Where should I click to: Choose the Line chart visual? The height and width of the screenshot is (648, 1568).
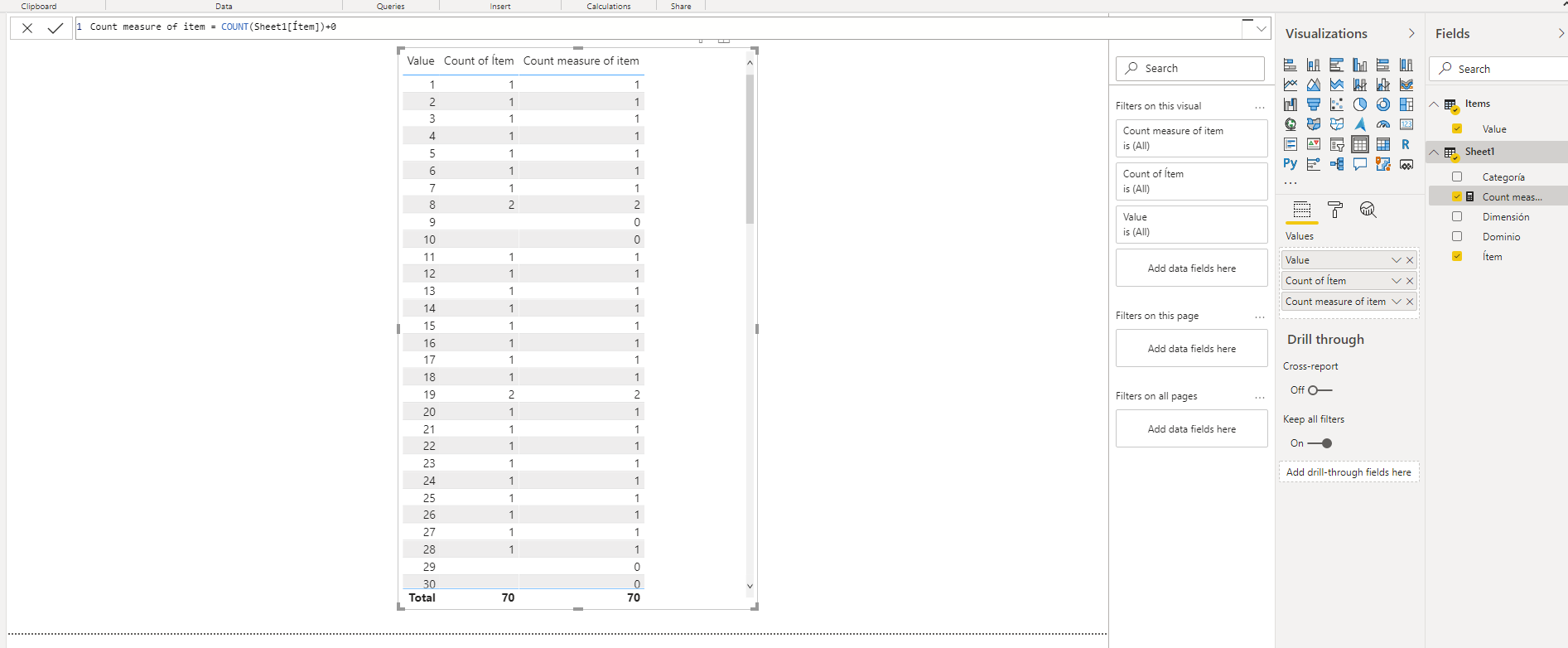click(x=1291, y=85)
